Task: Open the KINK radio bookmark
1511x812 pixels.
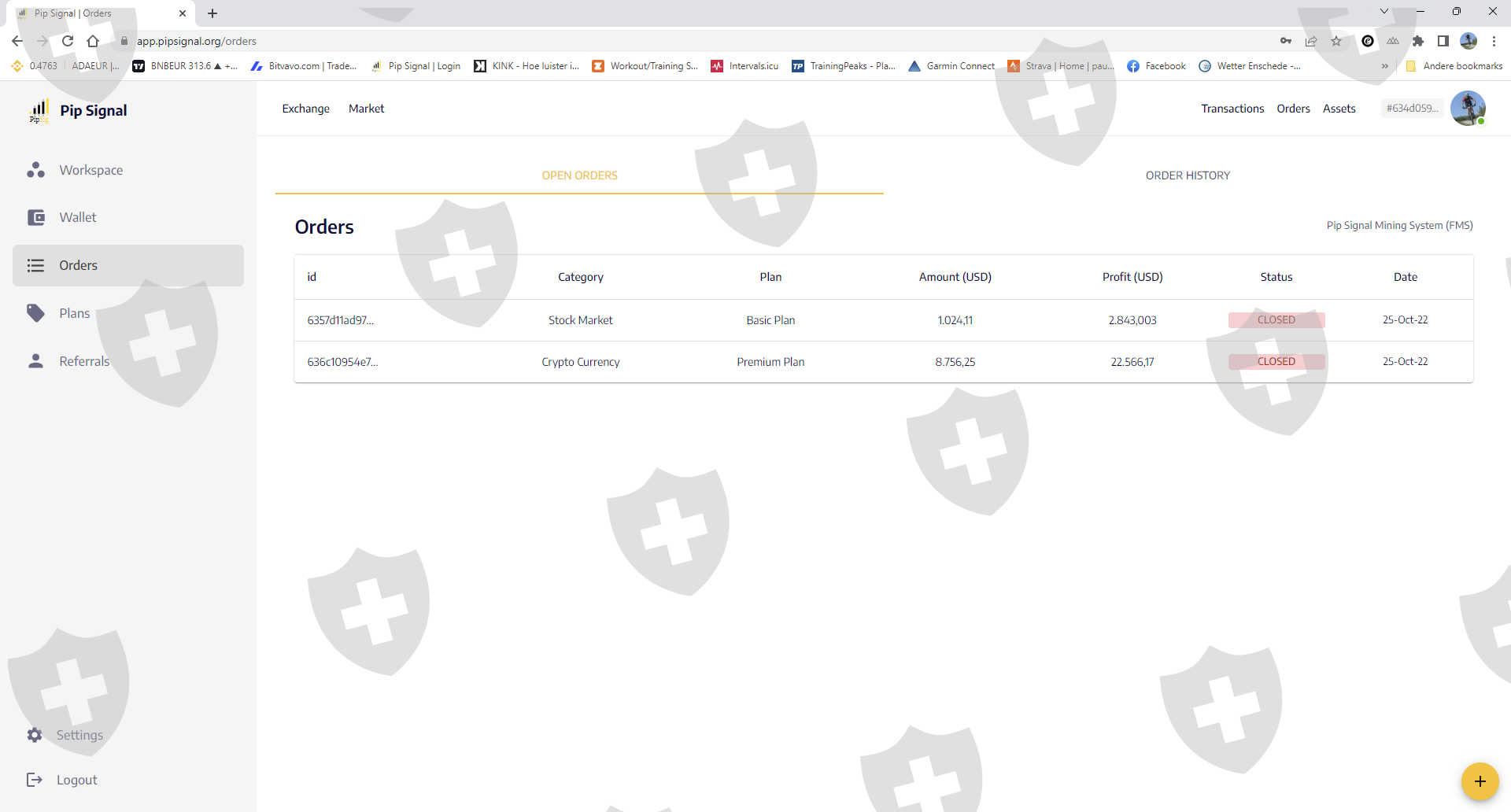Action: tap(526, 66)
